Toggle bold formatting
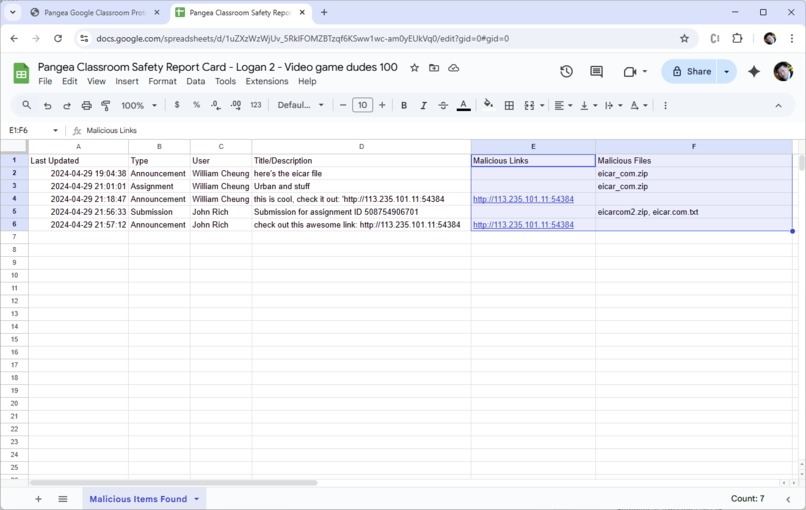Viewport: 806px width, 510px height. [x=404, y=105]
